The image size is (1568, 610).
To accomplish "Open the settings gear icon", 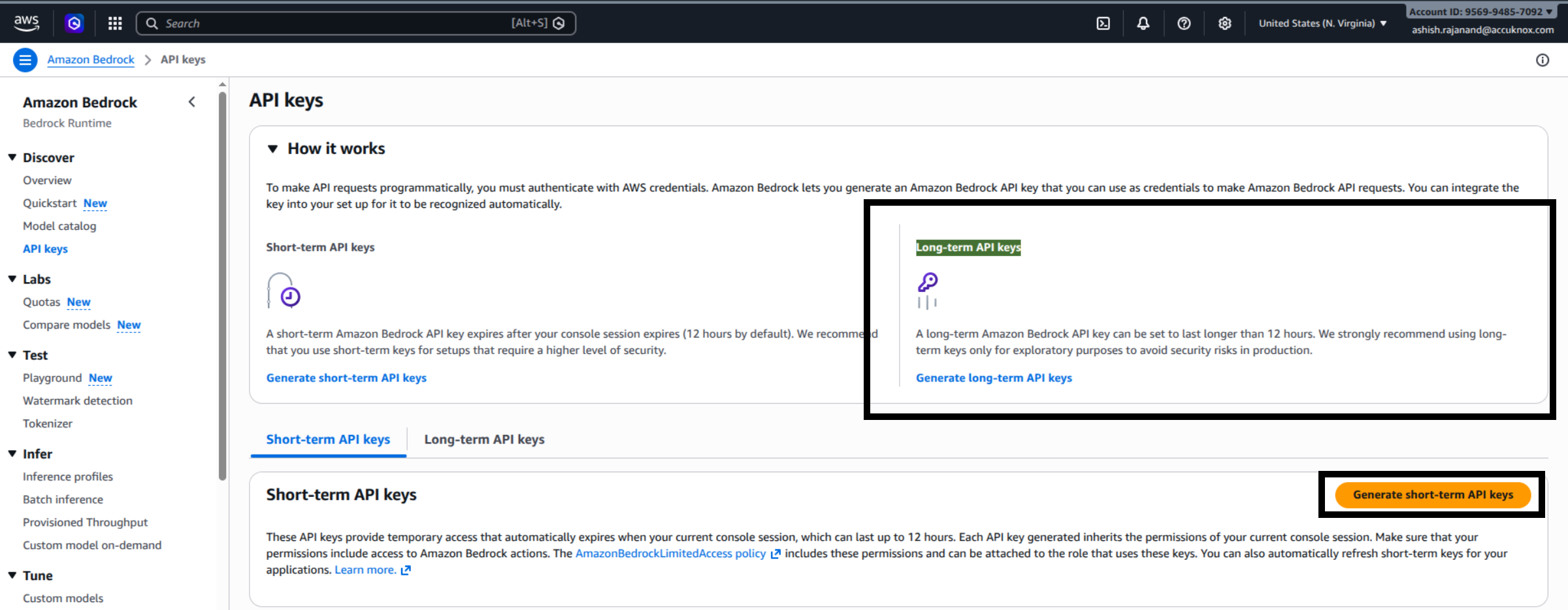I will tap(1225, 24).
